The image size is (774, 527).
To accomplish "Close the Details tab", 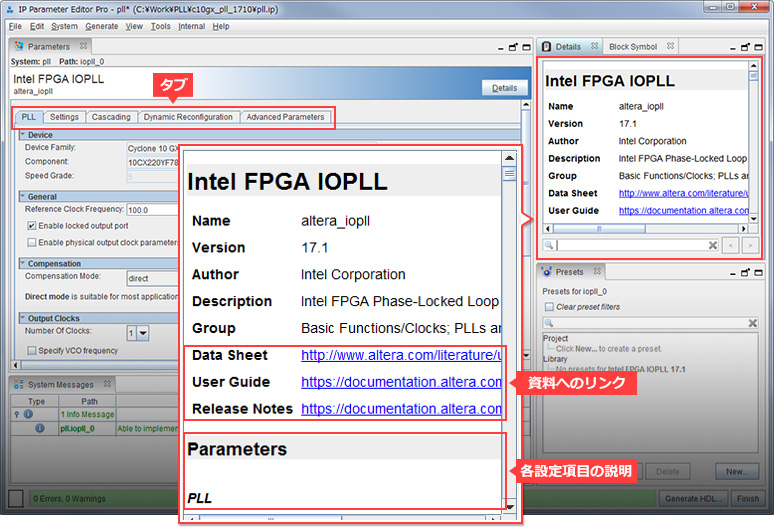I will coord(594,46).
